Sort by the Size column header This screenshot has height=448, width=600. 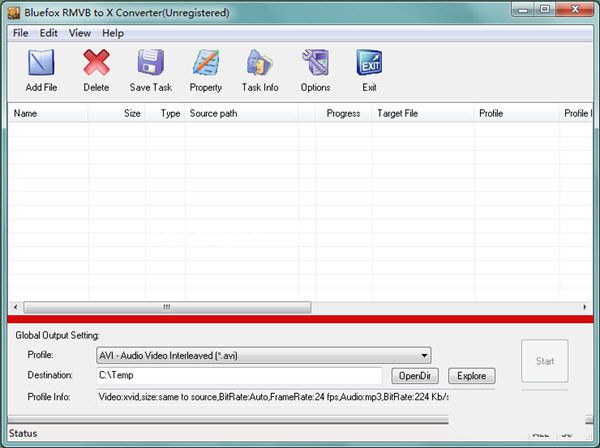tap(117, 114)
